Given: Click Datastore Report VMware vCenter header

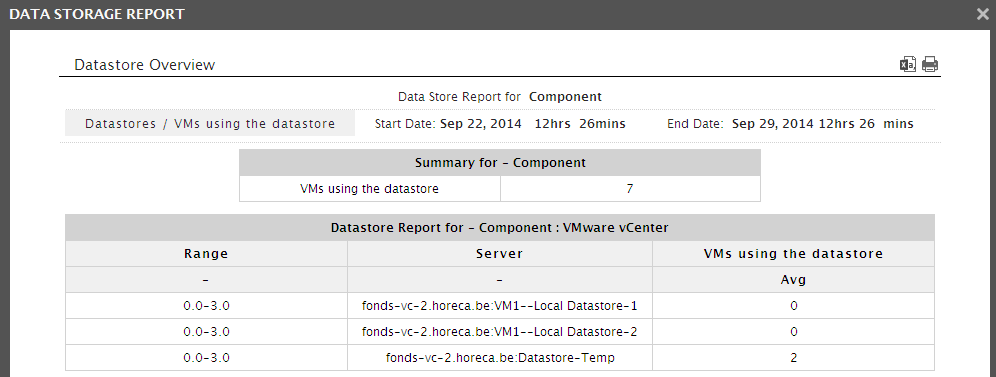Looking at the screenshot, I should tap(500, 228).
